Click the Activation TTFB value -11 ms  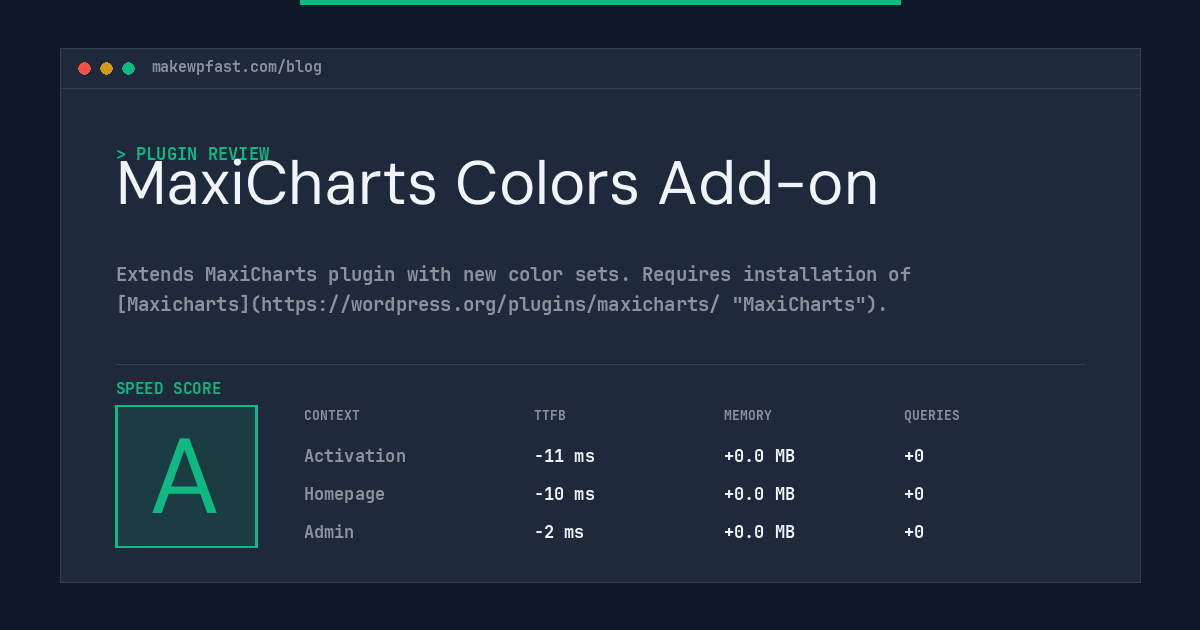point(564,456)
